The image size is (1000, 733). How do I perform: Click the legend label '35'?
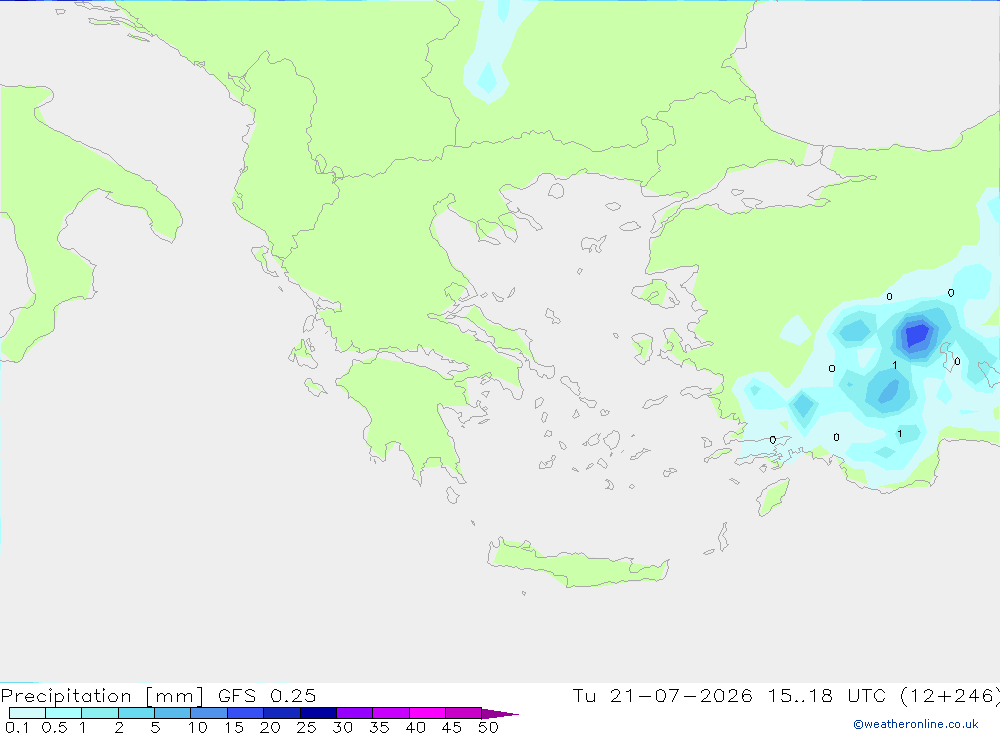tap(379, 727)
